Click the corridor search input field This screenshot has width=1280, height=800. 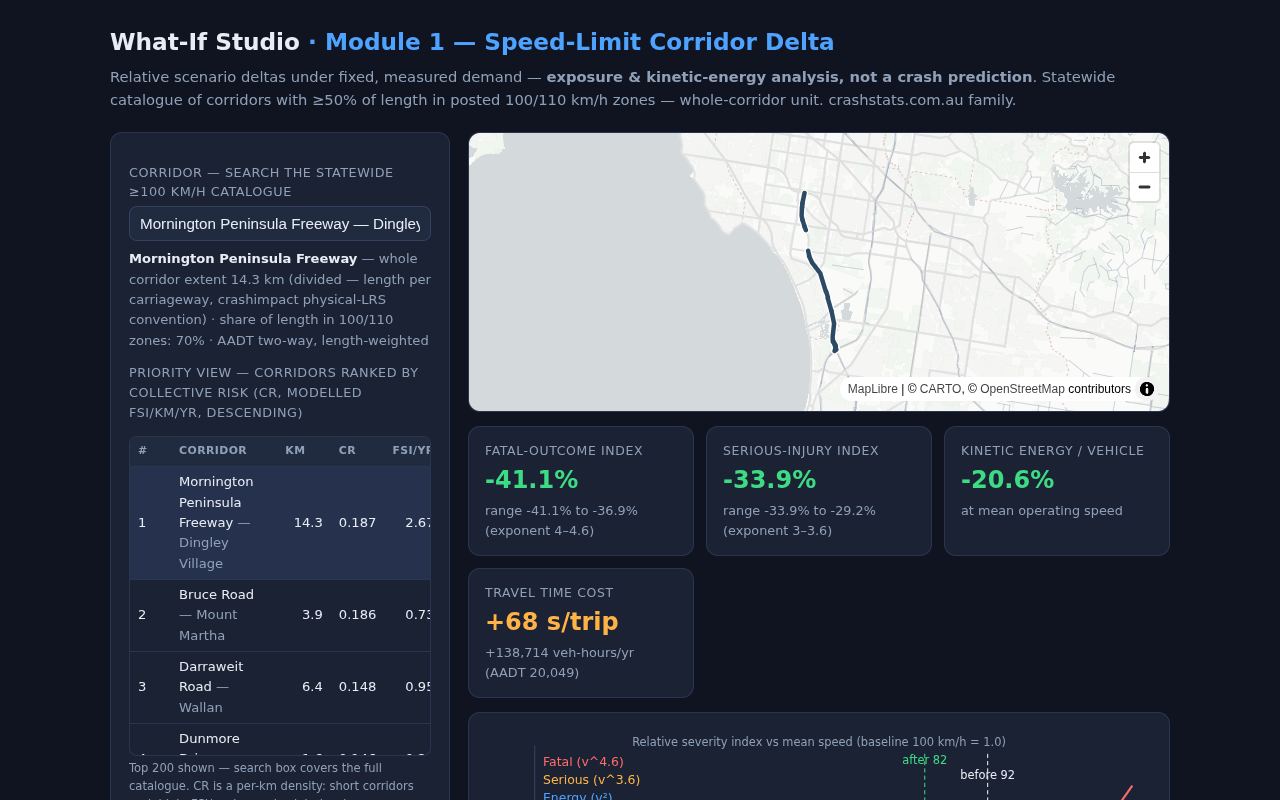click(x=280, y=224)
